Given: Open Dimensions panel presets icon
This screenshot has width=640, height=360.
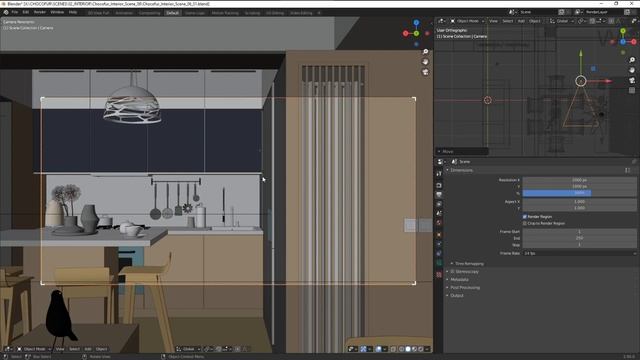Looking at the screenshot, I should point(627,170).
